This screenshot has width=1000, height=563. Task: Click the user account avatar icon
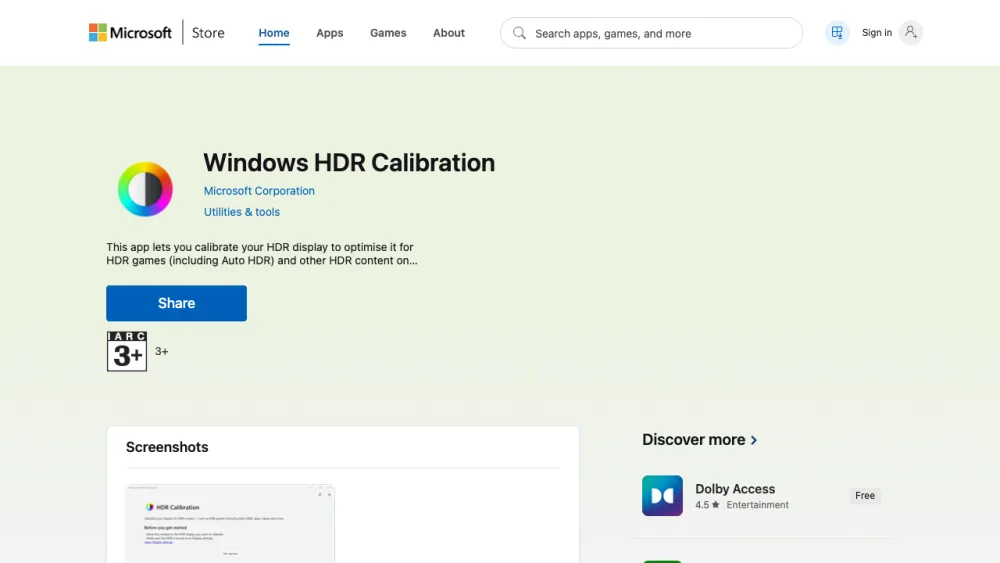pos(911,33)
